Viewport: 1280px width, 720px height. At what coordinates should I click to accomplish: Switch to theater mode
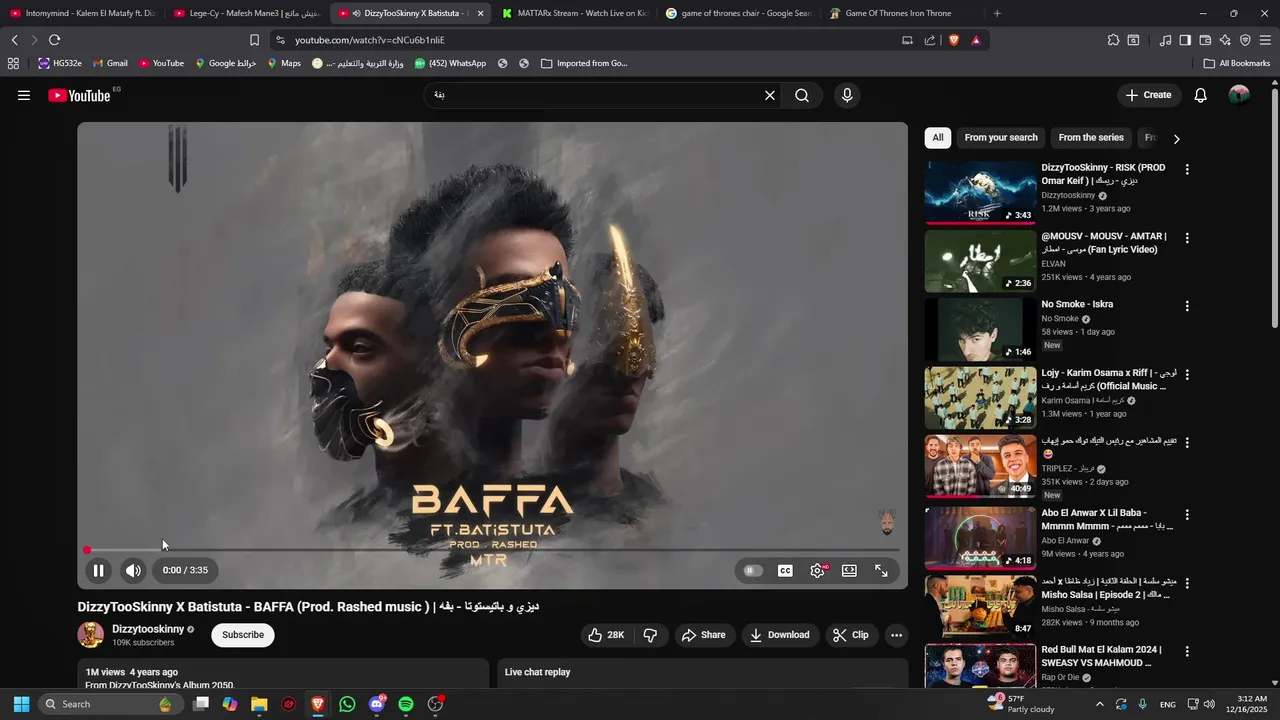pos(849,570)
